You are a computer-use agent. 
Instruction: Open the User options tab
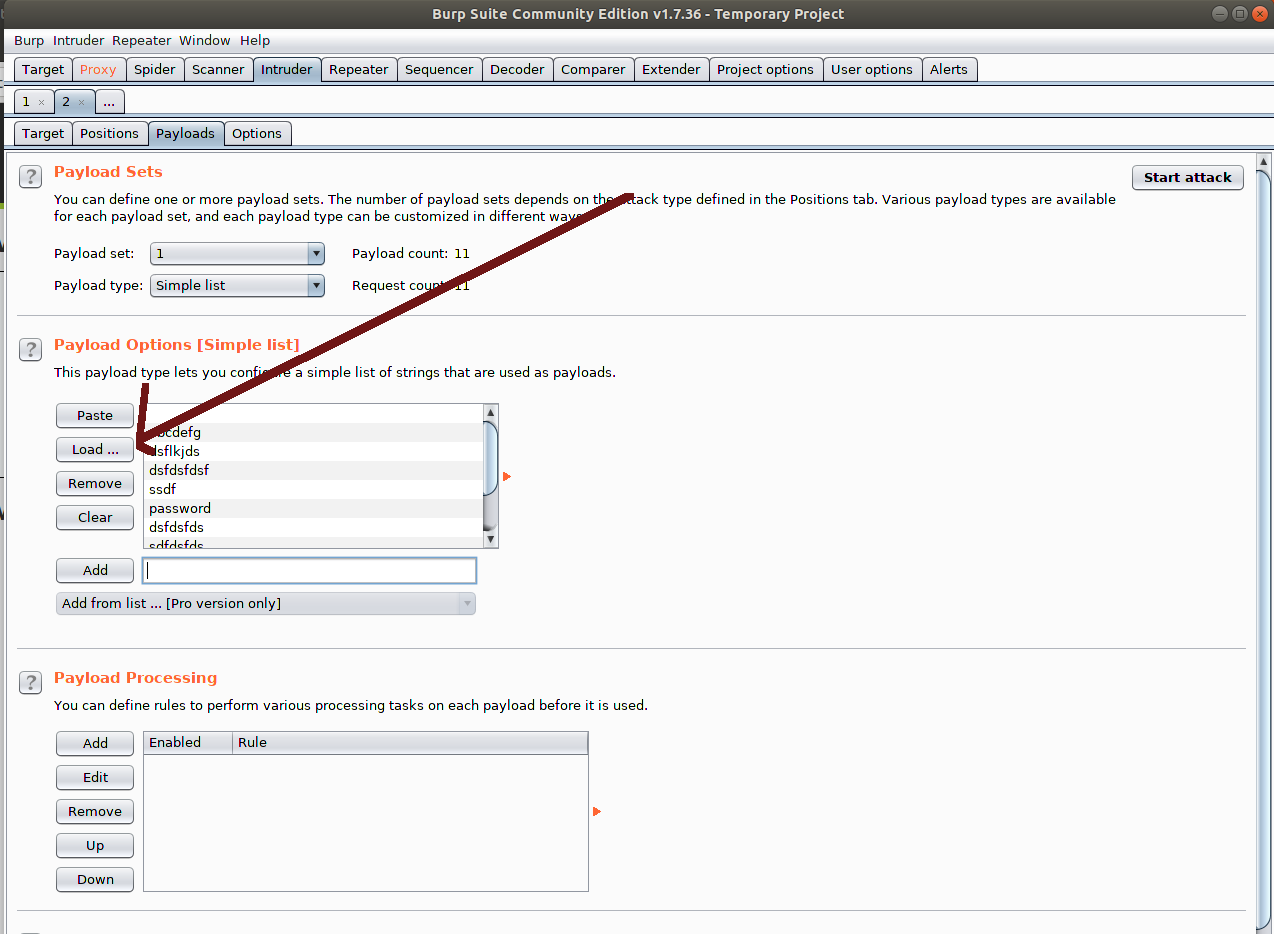[x=872, y=70]
